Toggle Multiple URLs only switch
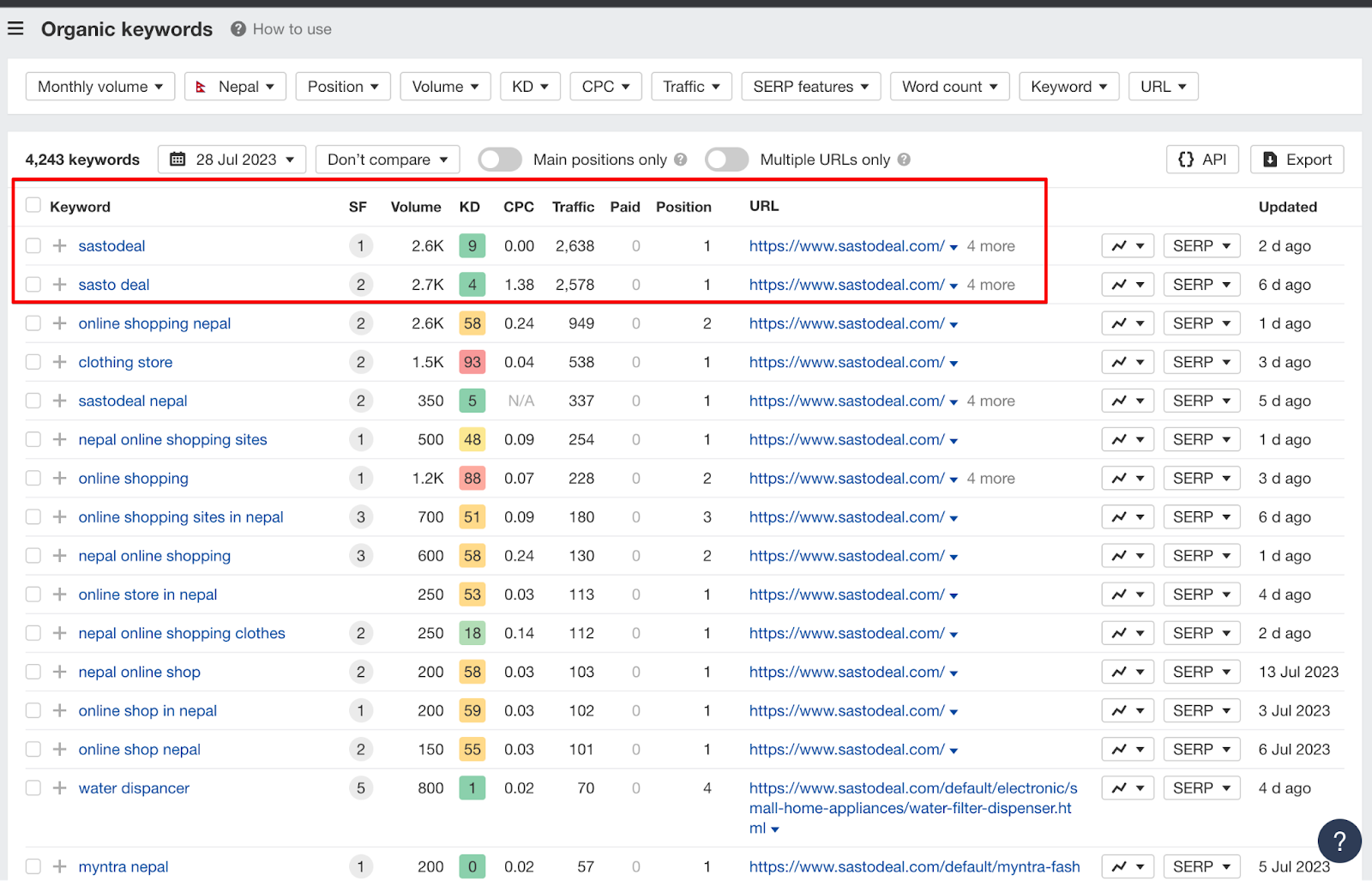 click(727, 160)
